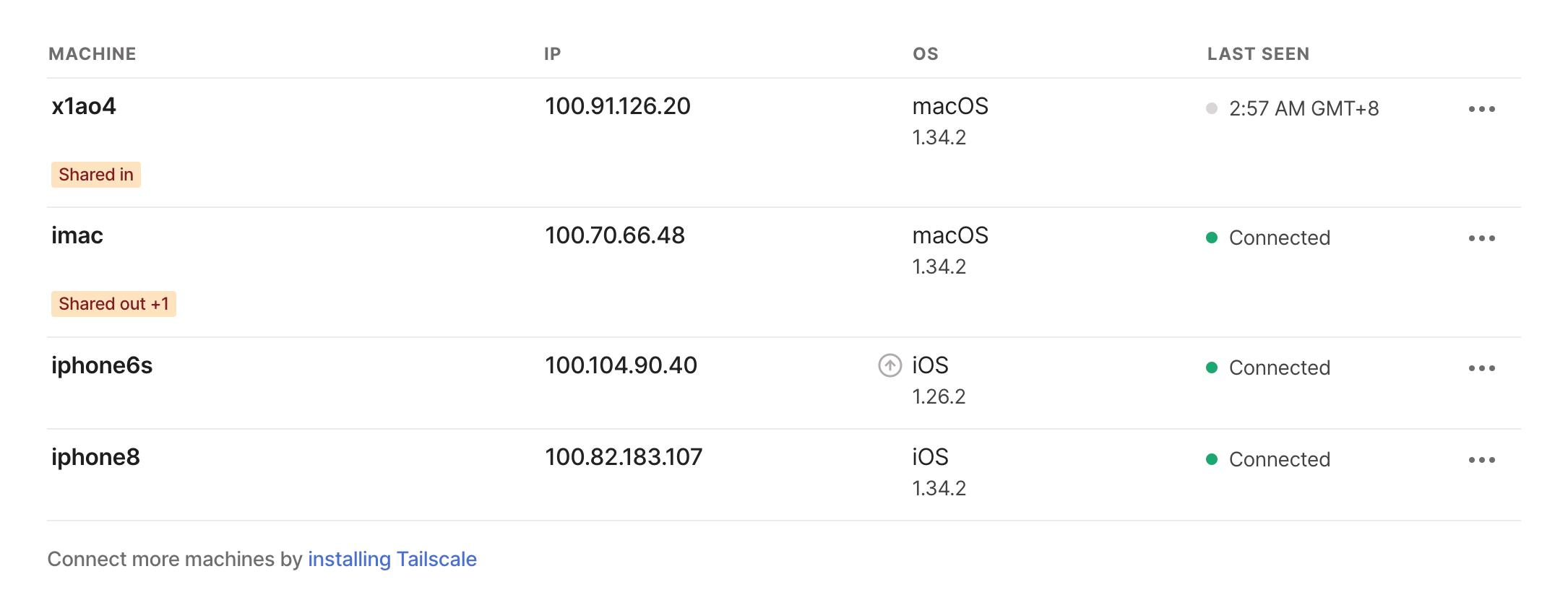Click the gray offline dot for x1ao4
Image resolution: width=1568 pixels, height=613 pixels.
pos(1212,108)
